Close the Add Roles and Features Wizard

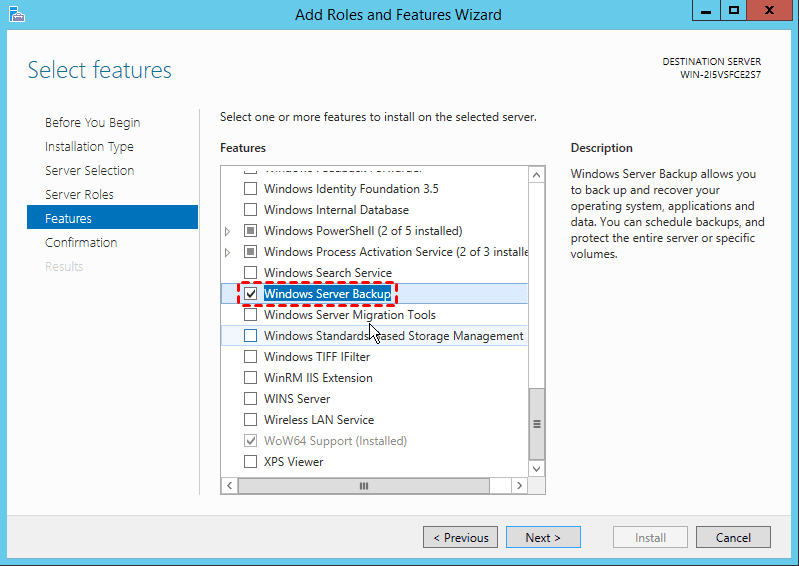tap(769, 11)
